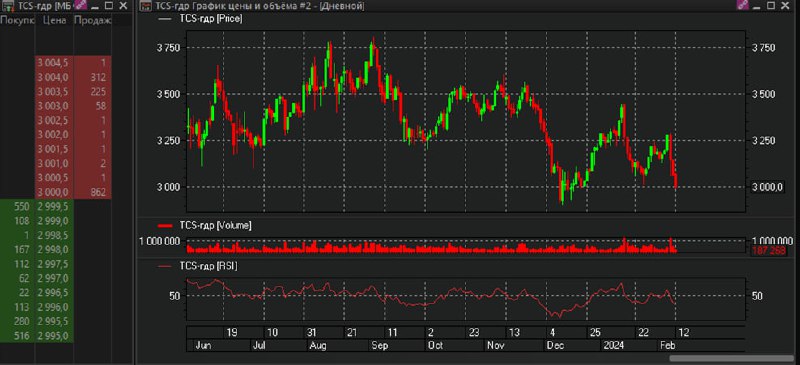The height and width of the screenshot is (365, 800).
Task: Maximize the TCS-гдр order book window
Action: (x=109, y=6)
